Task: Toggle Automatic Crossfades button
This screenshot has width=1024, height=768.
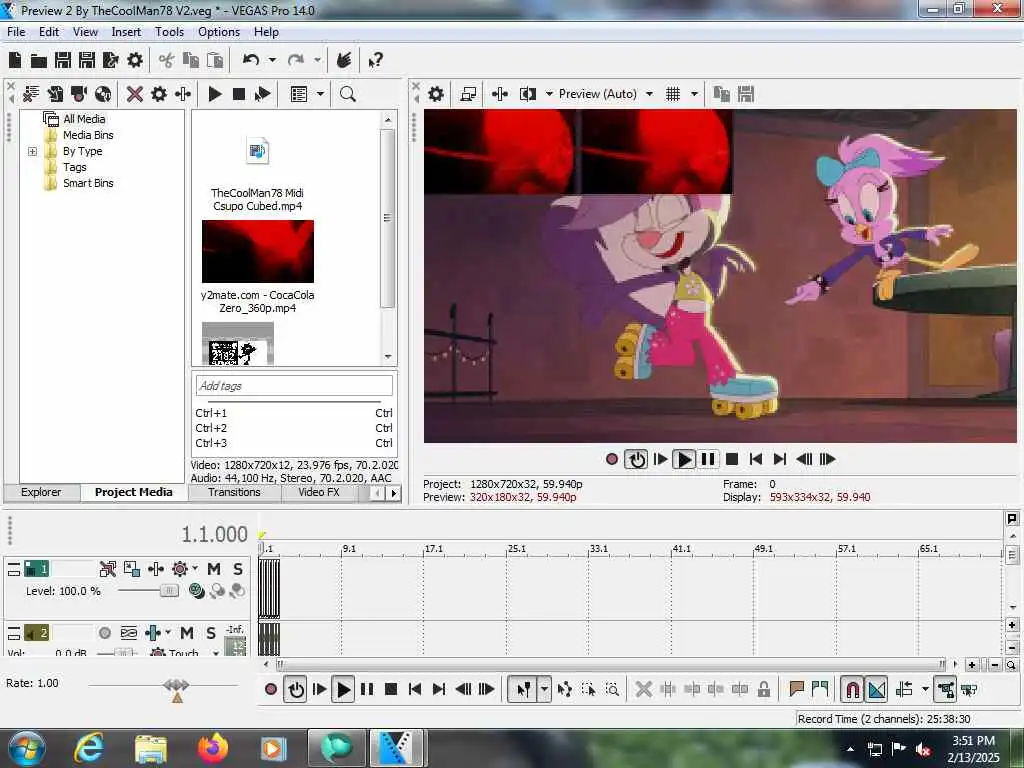Action: coord(876,689)
